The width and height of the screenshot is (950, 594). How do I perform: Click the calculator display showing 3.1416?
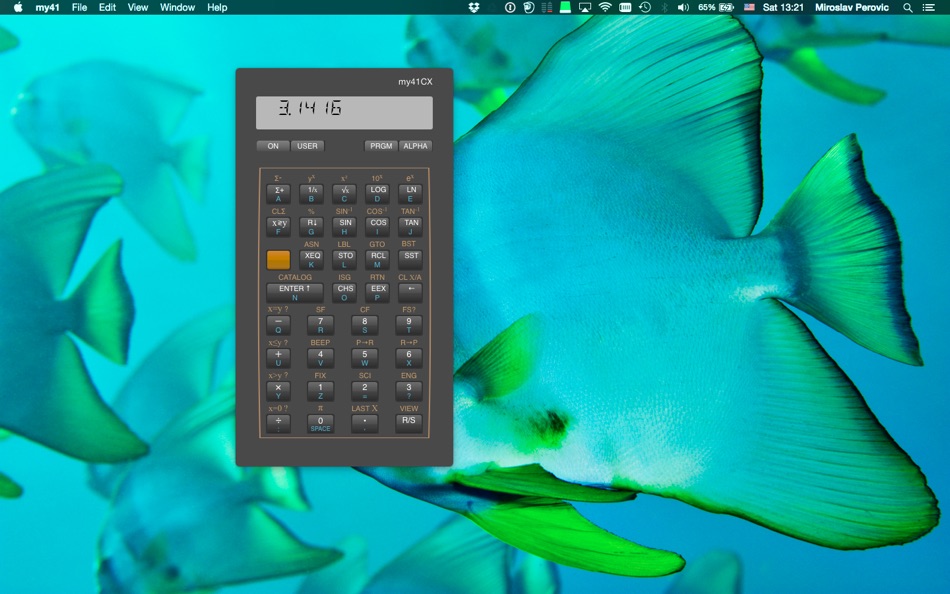click(344, 113)
